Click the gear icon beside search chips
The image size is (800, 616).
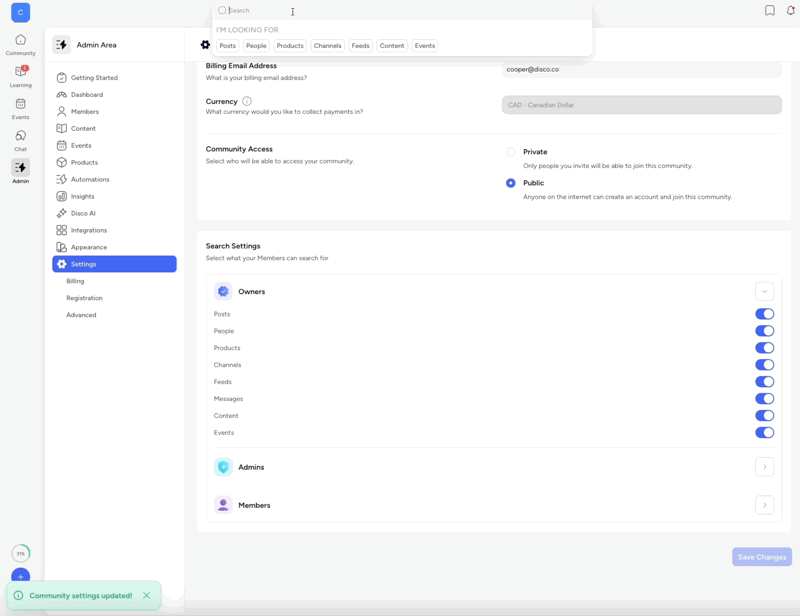click(x=205, y=45)
